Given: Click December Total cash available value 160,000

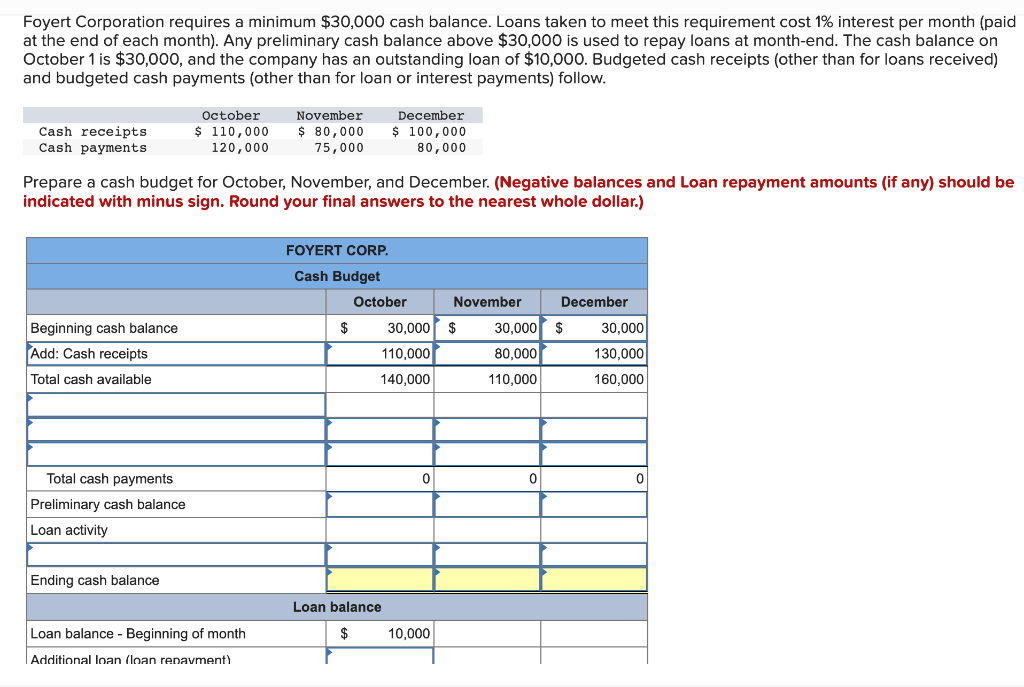Looking at the screenshot, I should point(618,379).
